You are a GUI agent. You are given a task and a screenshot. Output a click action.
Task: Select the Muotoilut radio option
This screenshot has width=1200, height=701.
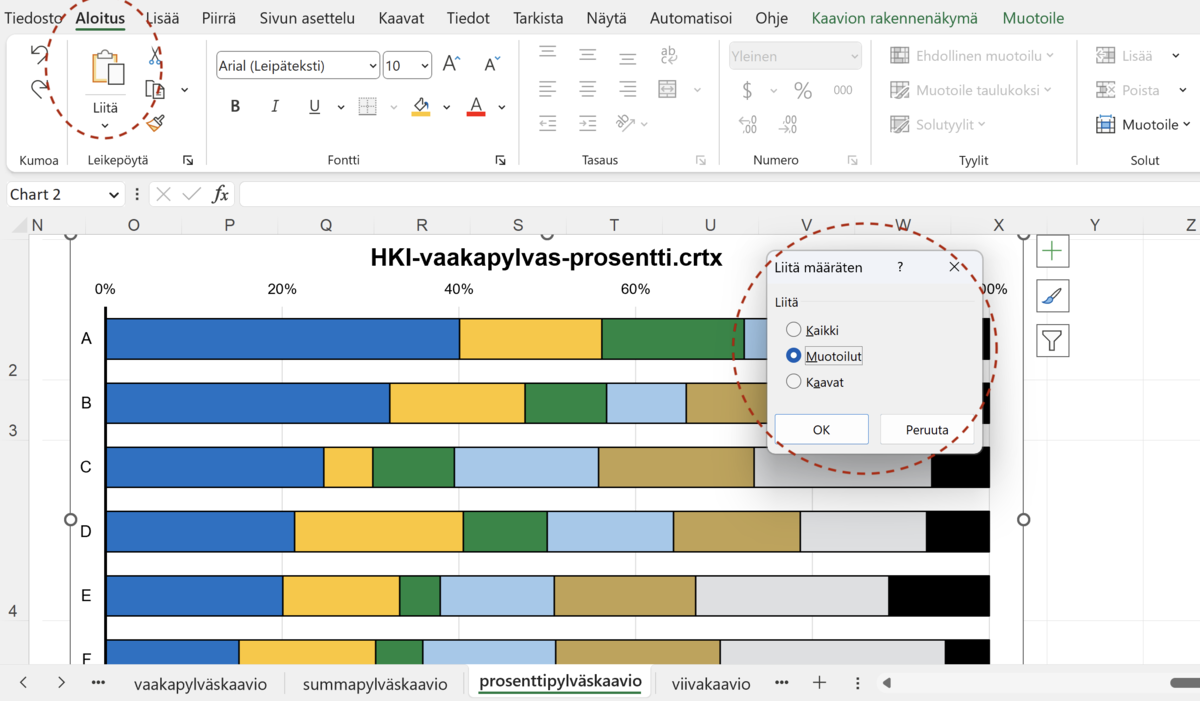click(794, 356)
